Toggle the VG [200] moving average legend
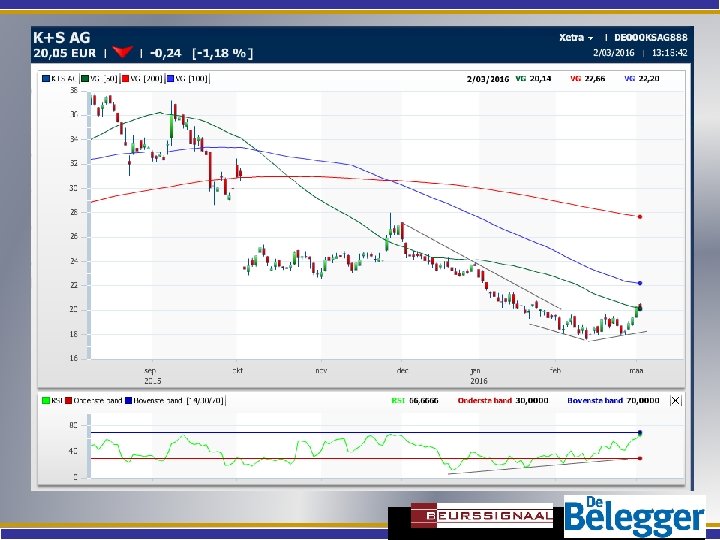The image size is (720, 540). click(142, 79)
